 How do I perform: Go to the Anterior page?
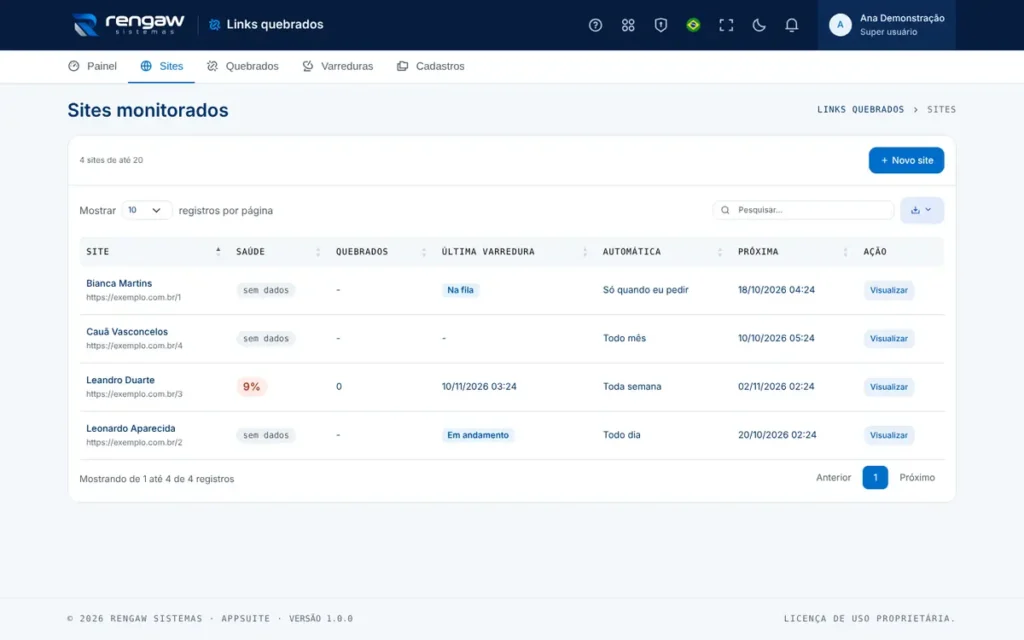(x=833, y=477)
